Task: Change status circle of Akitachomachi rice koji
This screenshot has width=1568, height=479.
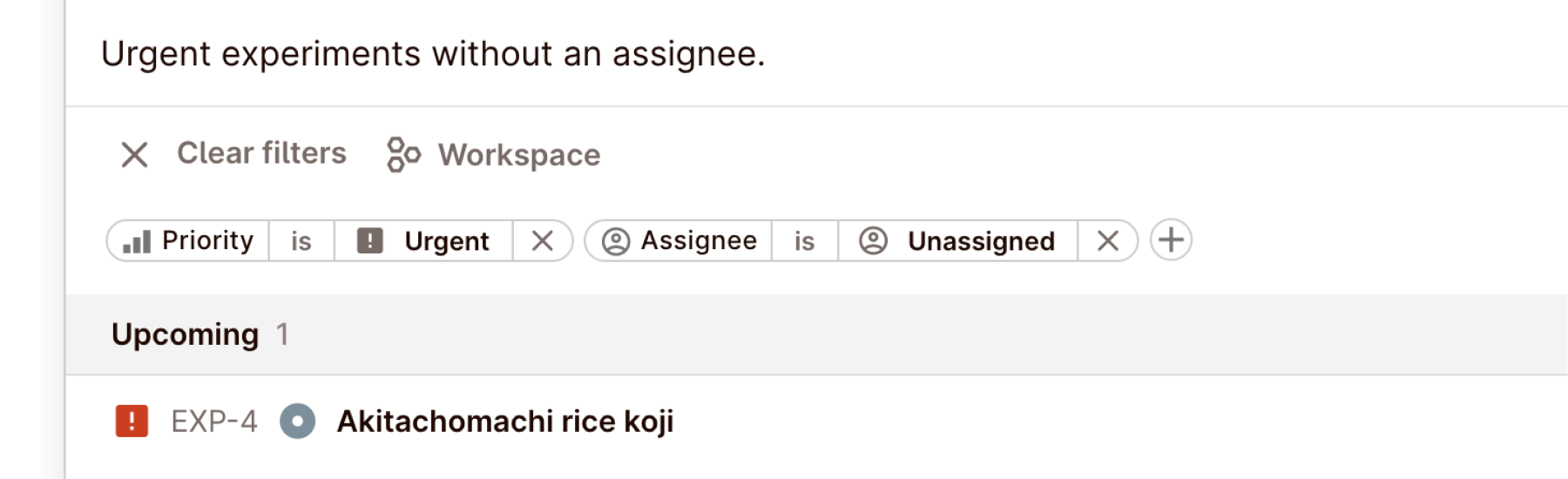Action: [298, 422]
